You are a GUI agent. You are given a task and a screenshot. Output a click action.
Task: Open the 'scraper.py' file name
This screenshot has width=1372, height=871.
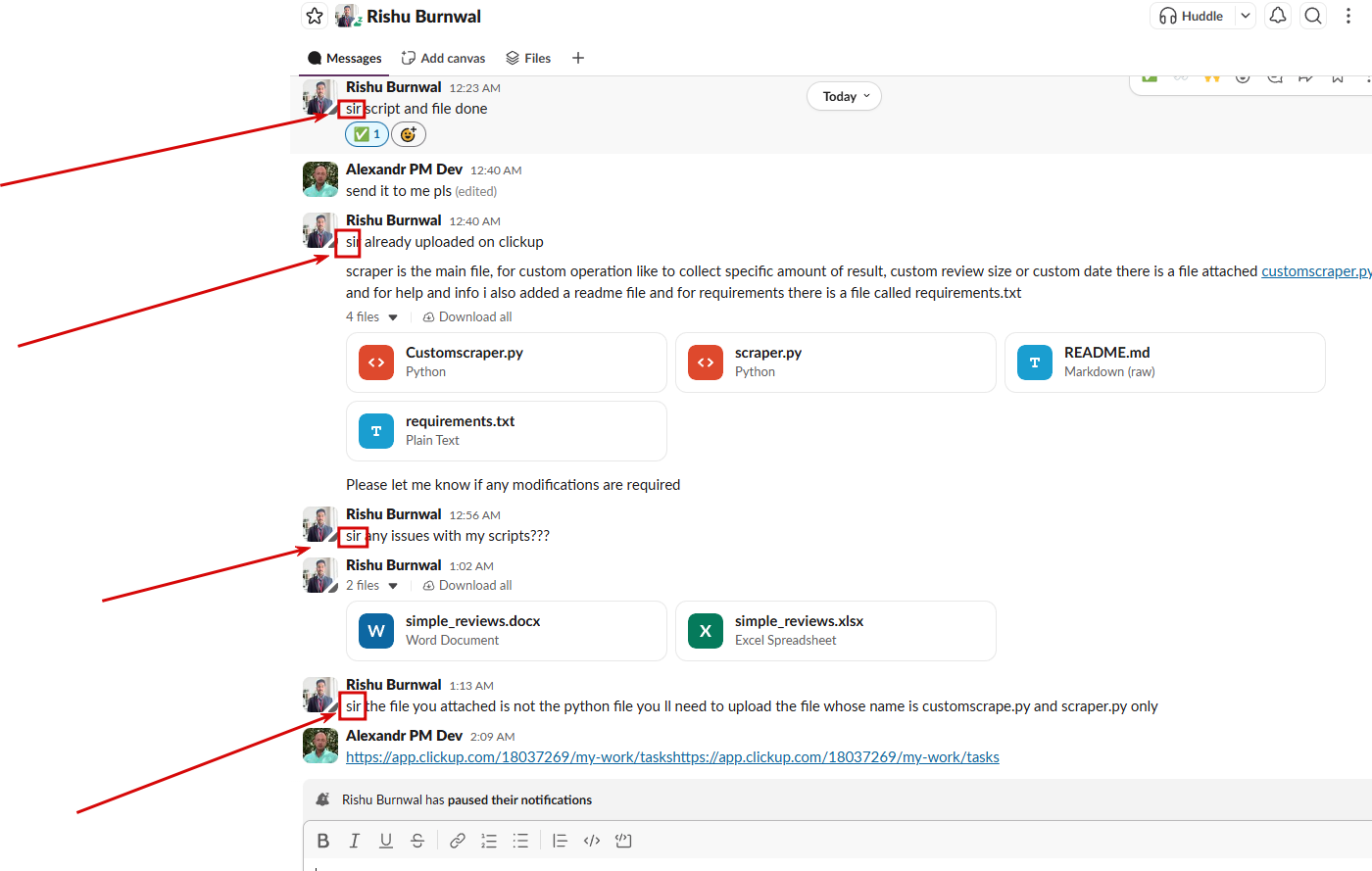pos(768,353)
